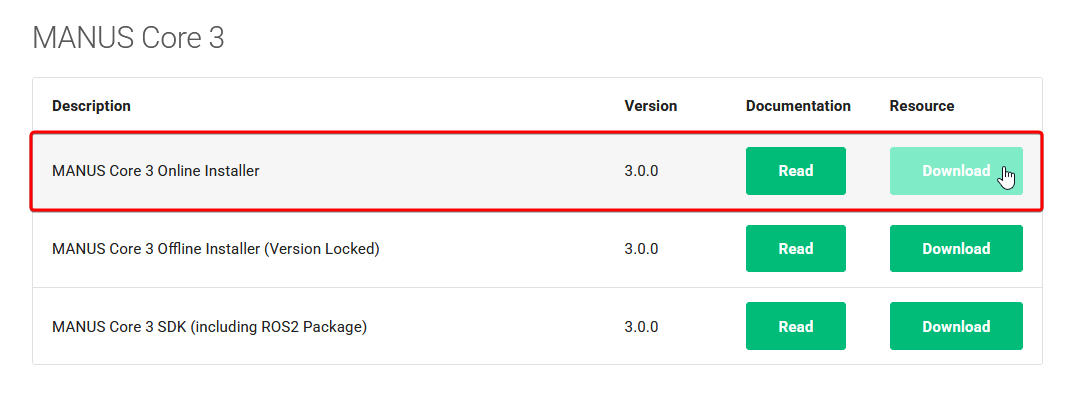Click the '(Version Locked)' text
1077x395 pixels.
[322, 249]
